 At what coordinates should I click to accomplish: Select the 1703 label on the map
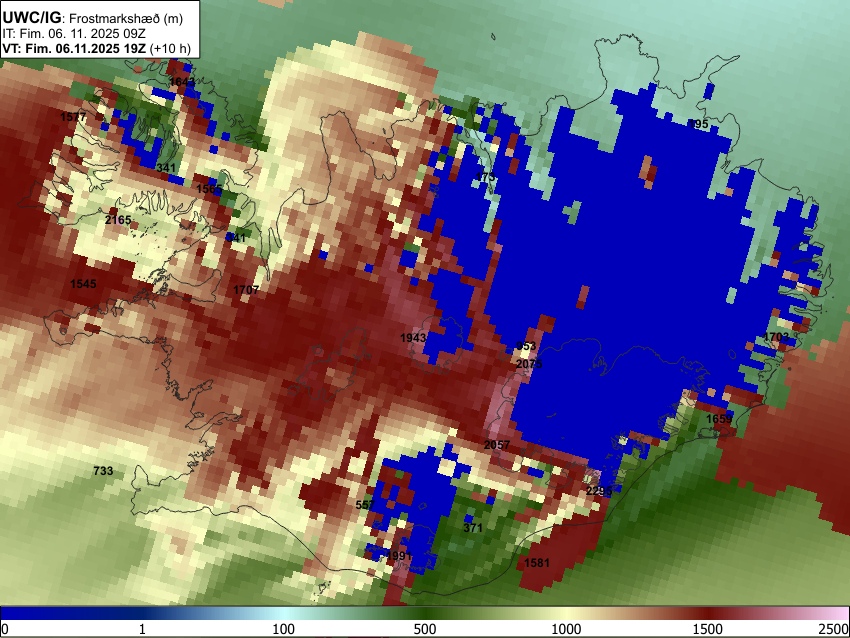[x=776, y=337]
